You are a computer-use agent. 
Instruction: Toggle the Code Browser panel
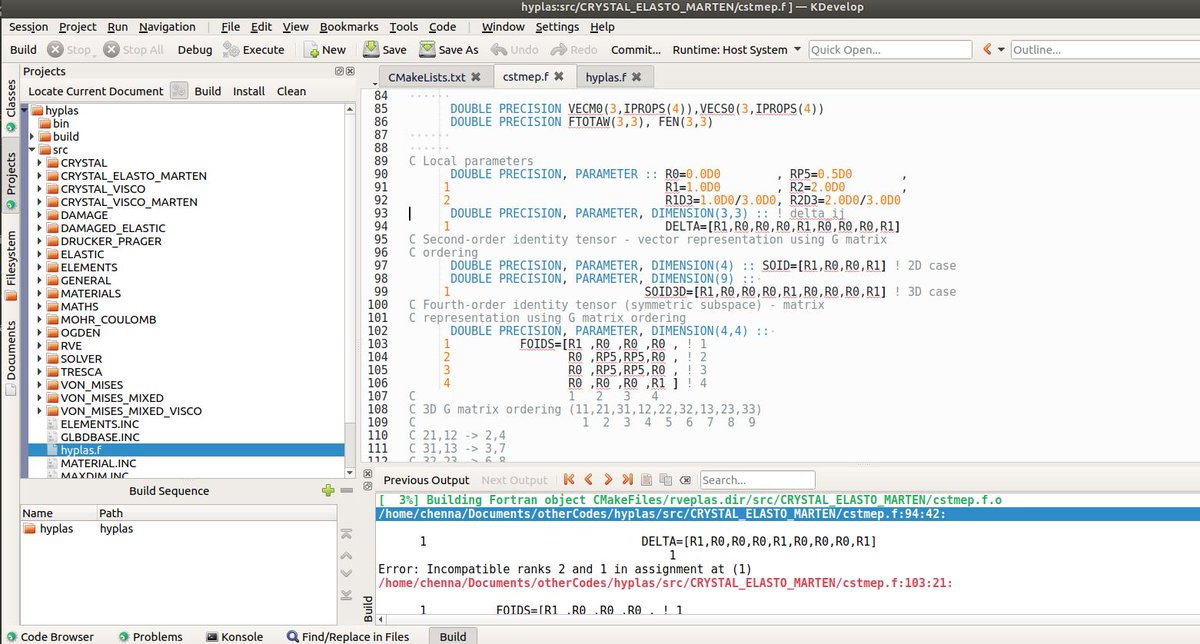pos(53,636)
